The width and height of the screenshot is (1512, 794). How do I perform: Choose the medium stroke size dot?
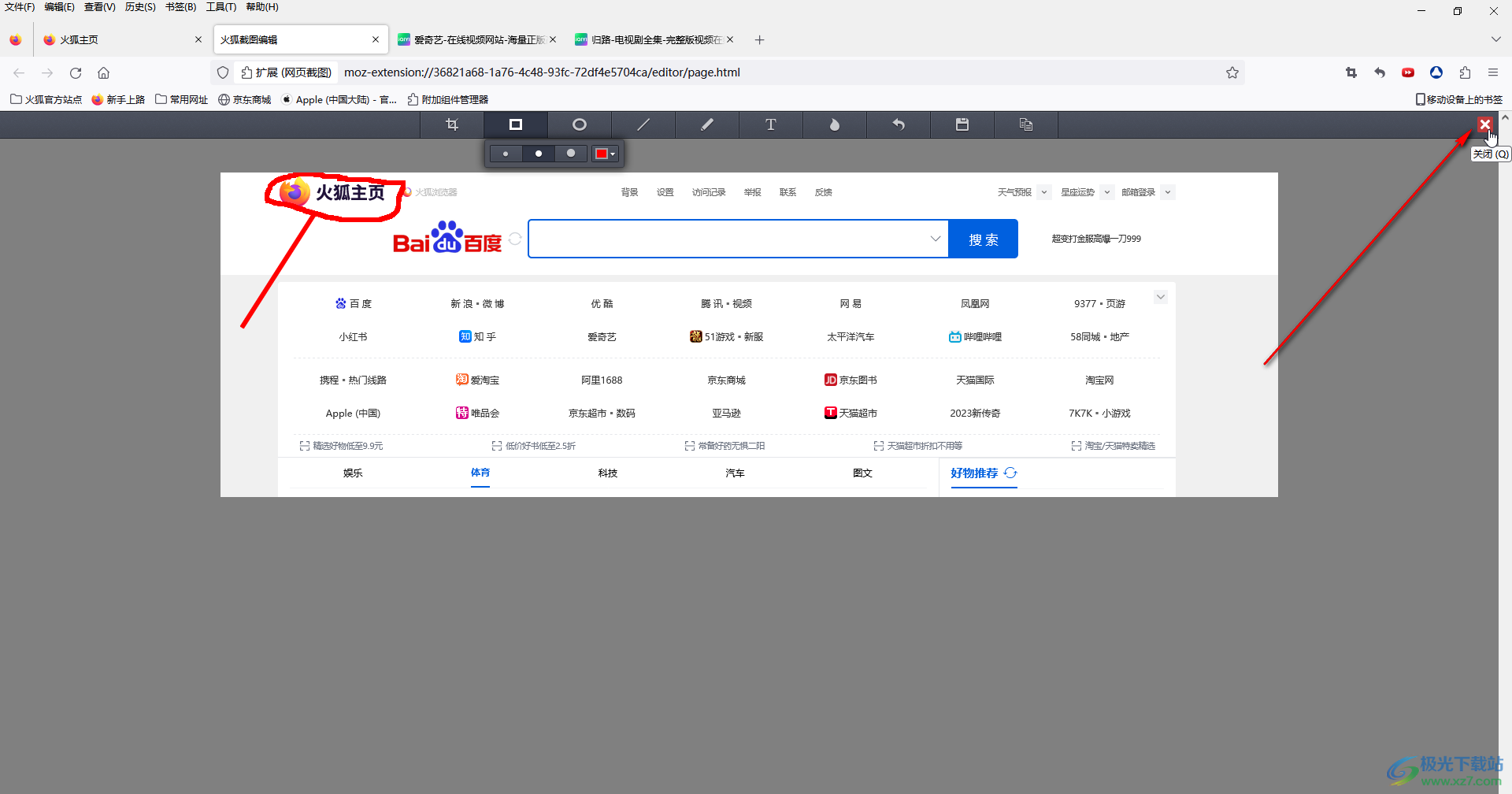[x=539, y=154]
